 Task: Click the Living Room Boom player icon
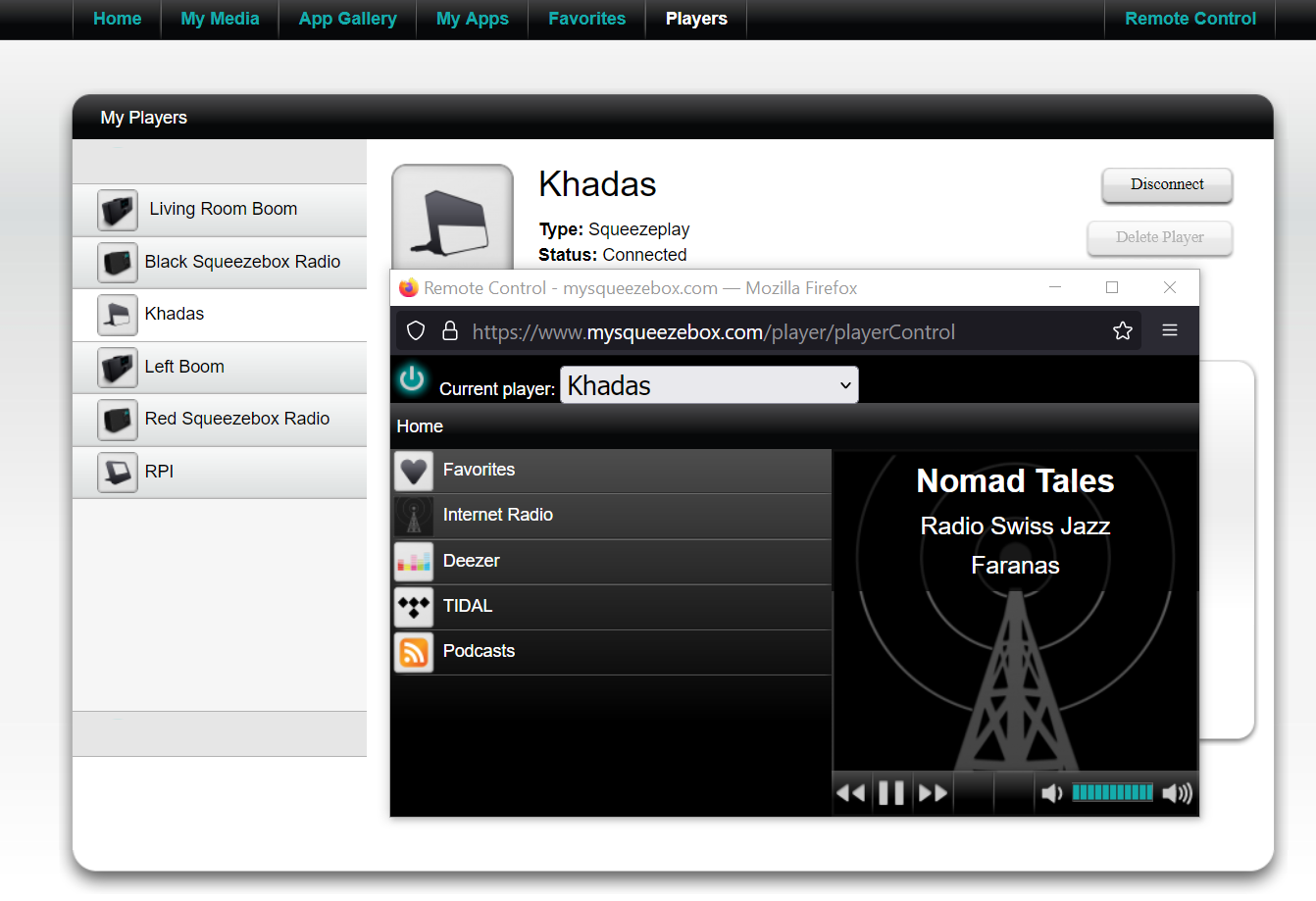tap(118, 210)
